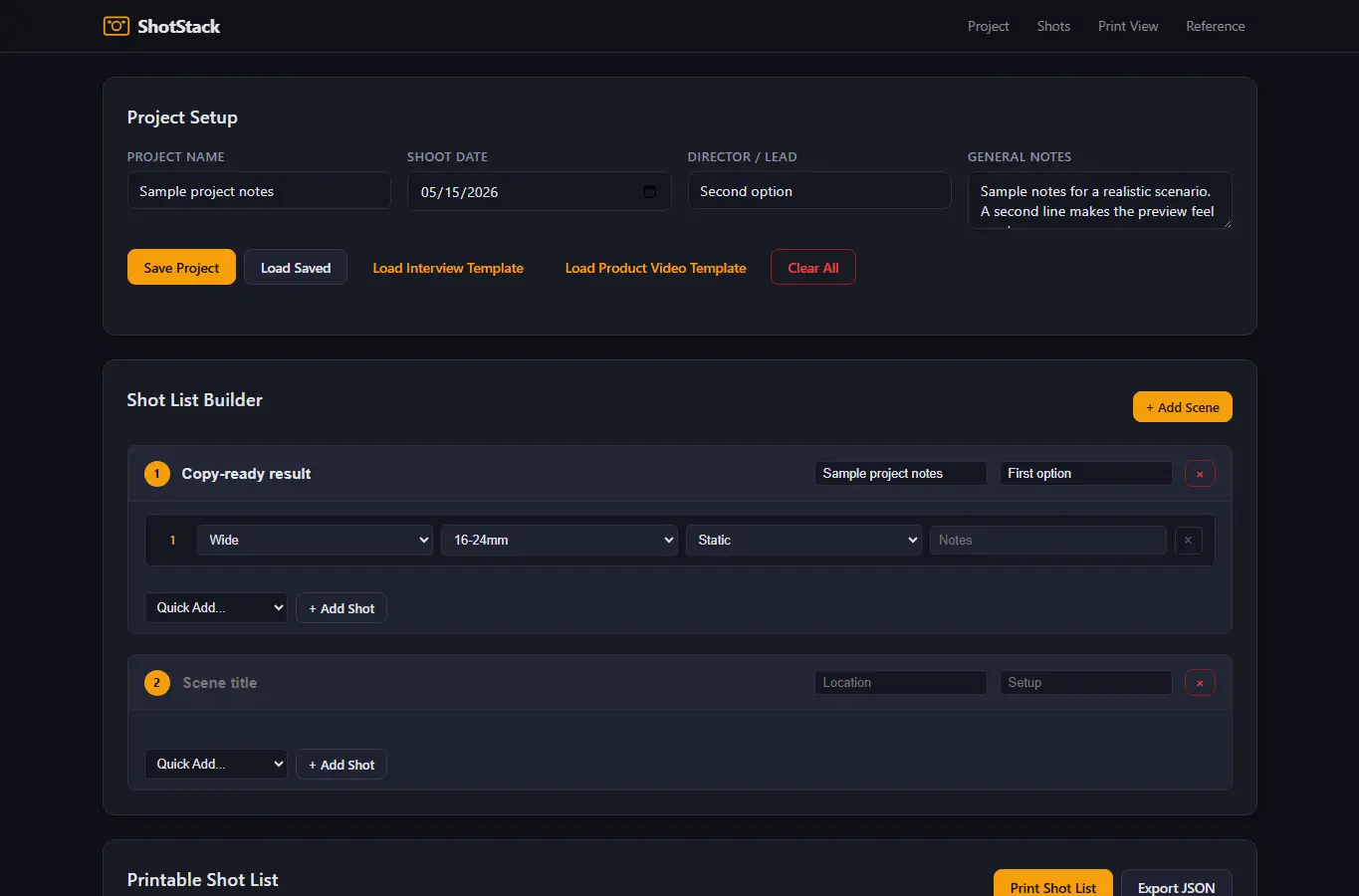
Task: Load the Interview Template
Action: (448, 267)
